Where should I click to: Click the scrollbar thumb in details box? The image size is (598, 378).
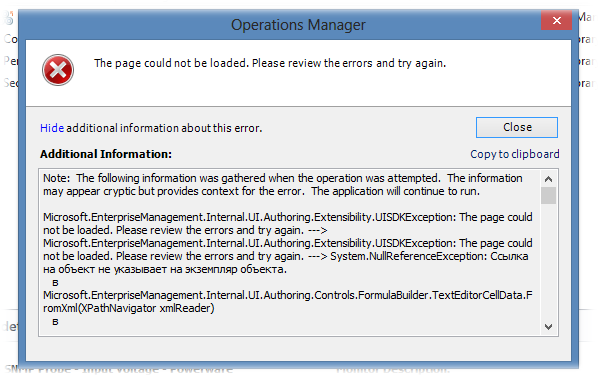pos(548,196)
